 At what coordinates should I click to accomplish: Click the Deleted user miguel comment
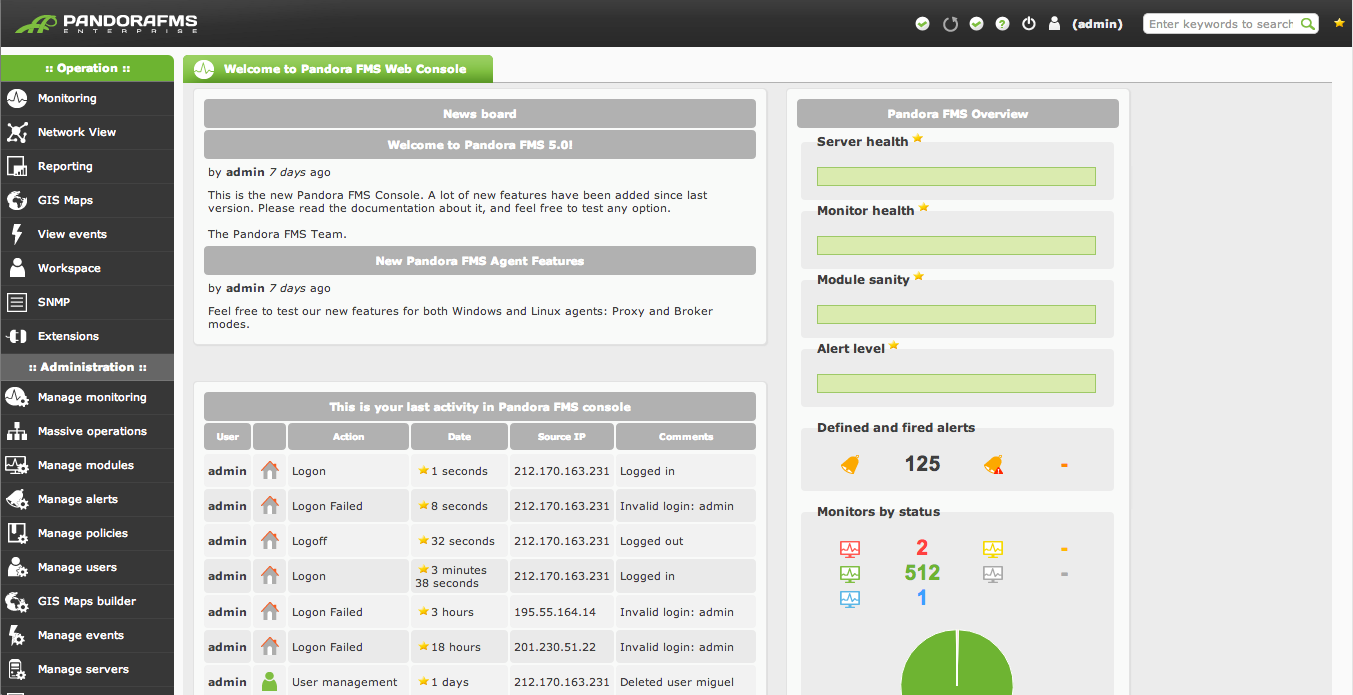(677, 682)
